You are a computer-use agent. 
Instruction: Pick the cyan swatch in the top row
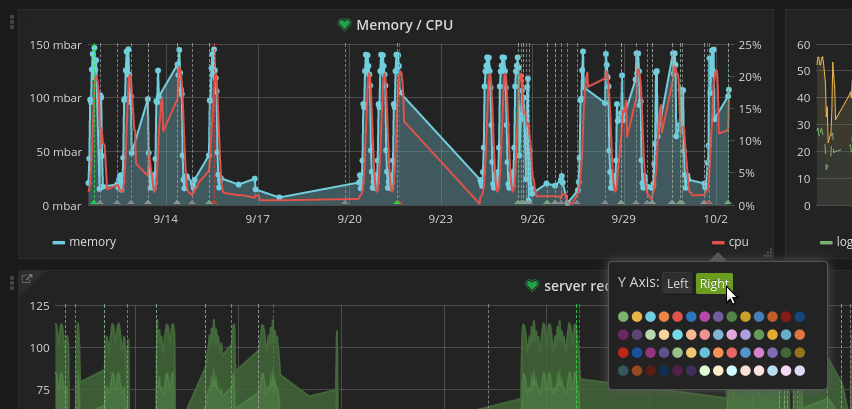point(650,317)
